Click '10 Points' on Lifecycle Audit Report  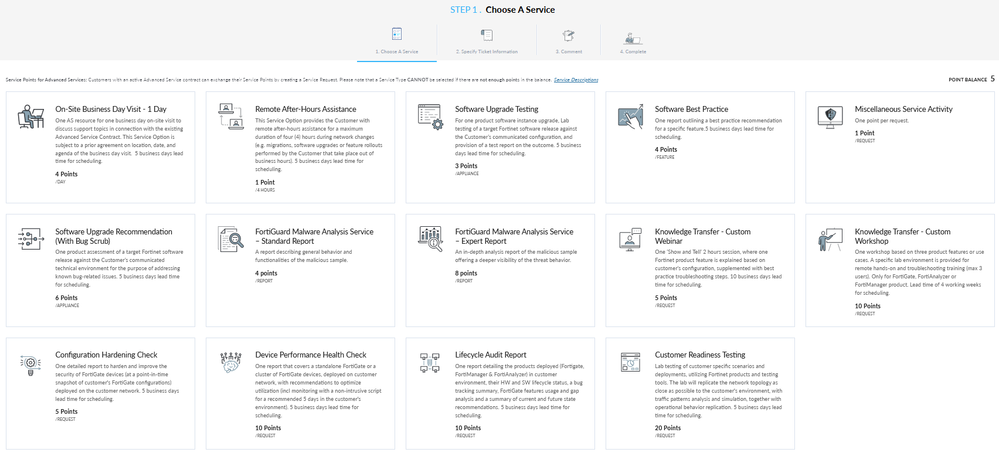[468, 428]
